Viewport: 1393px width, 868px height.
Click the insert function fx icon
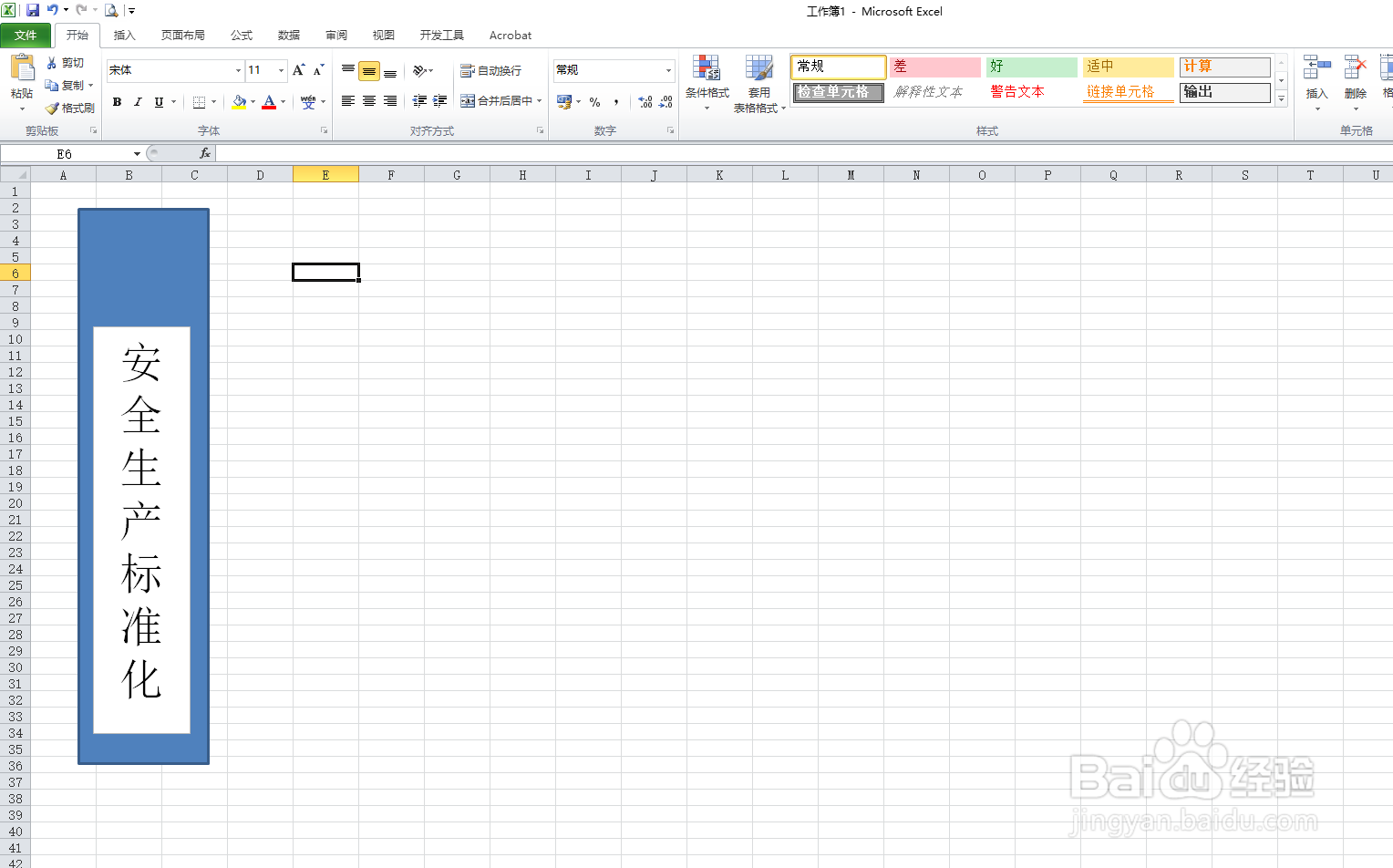[x=205, y=153]
